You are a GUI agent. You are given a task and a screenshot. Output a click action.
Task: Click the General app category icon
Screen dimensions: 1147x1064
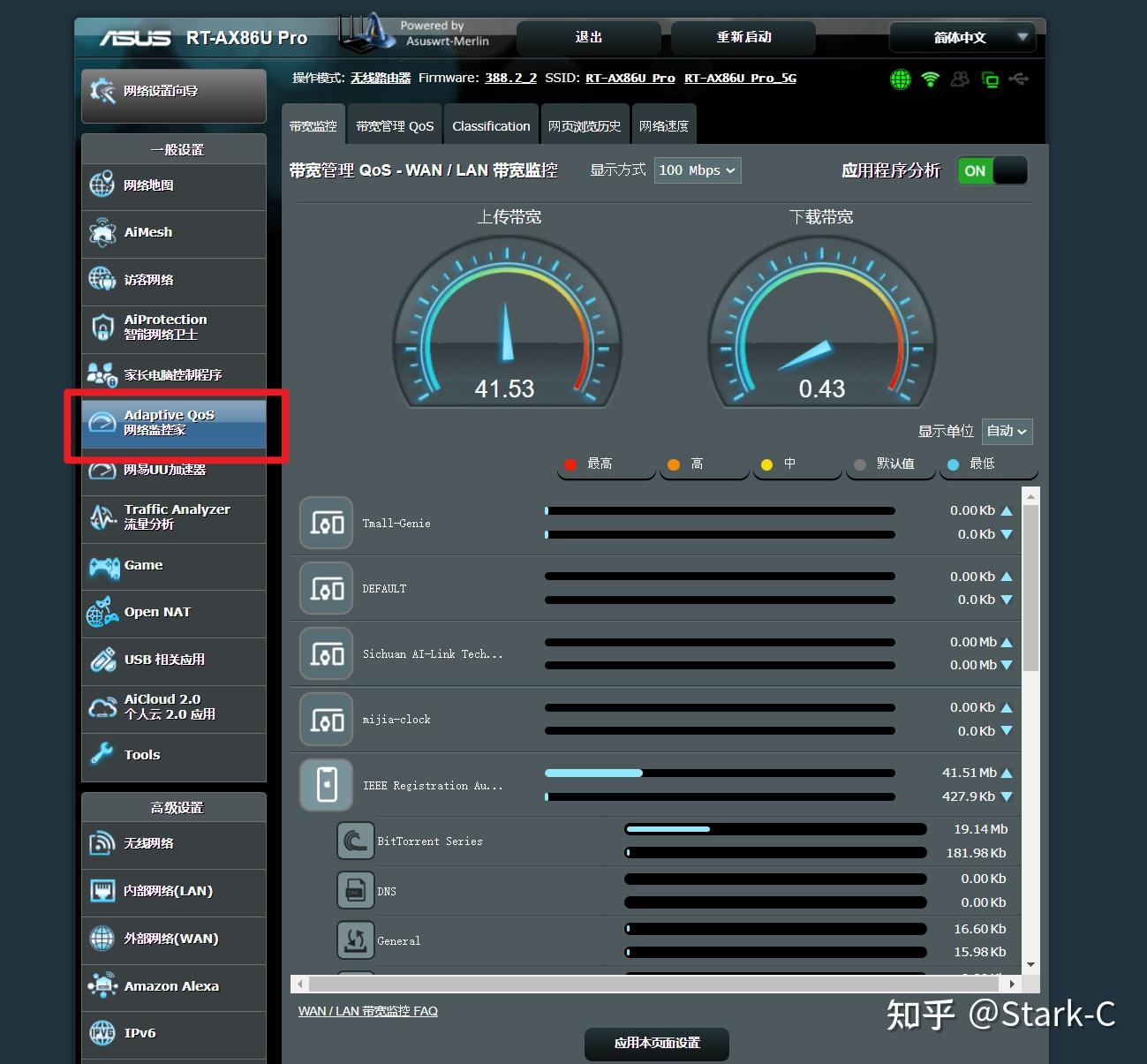pos(356,940)
